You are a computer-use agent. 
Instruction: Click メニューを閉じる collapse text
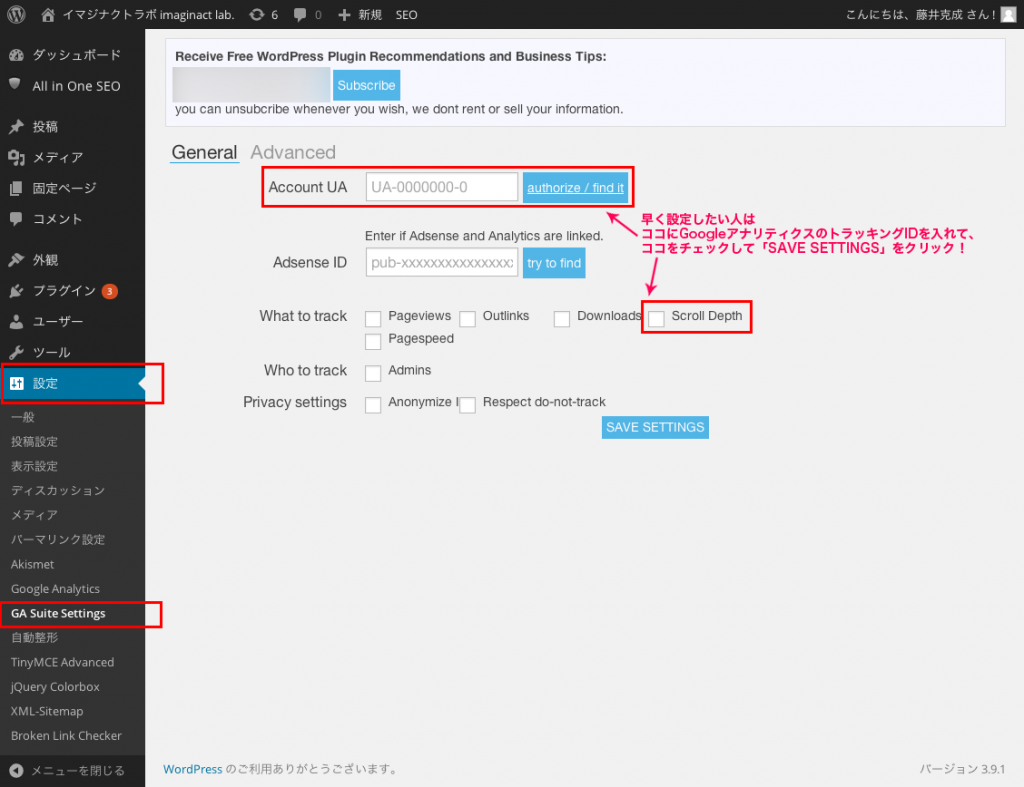(78, 771)
